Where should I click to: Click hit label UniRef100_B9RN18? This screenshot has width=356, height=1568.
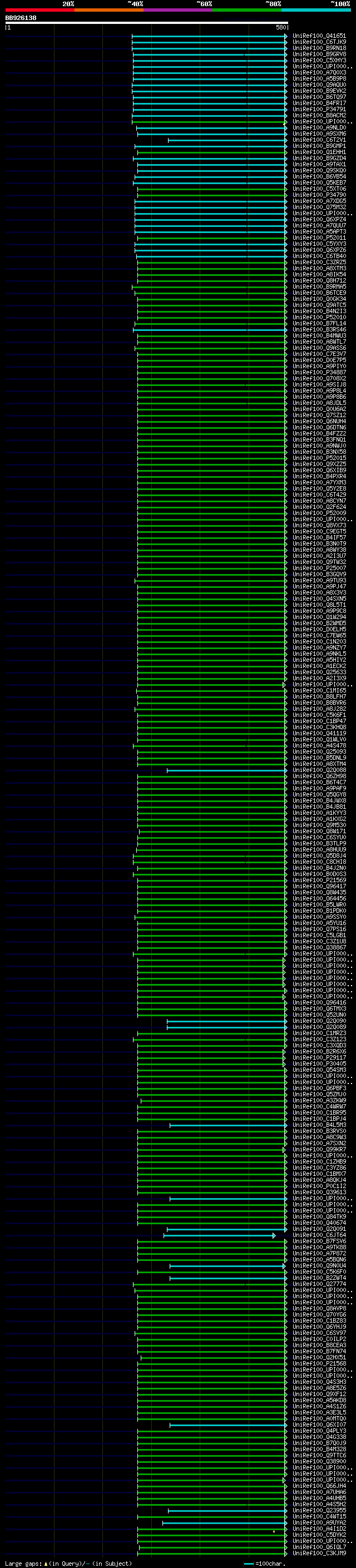(319, 48)
